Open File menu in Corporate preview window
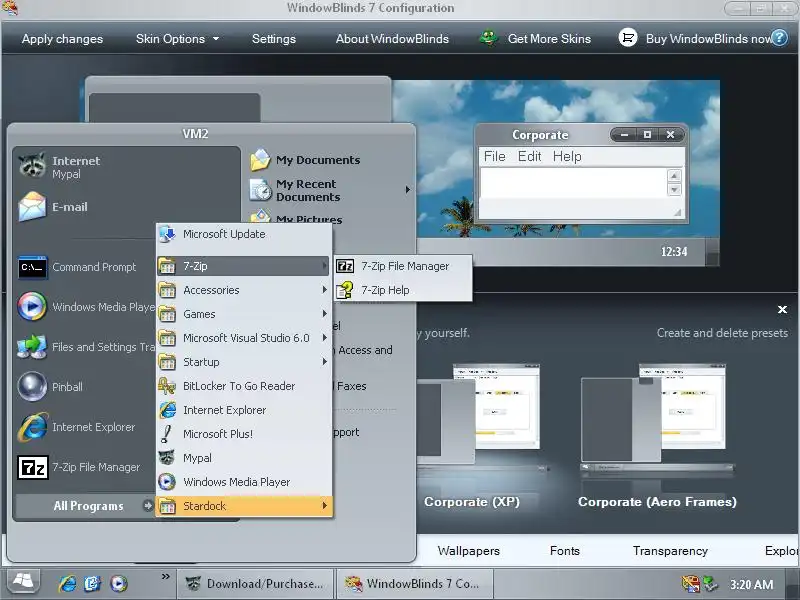Viewport: 800px width, 600px height. point(494,156)
